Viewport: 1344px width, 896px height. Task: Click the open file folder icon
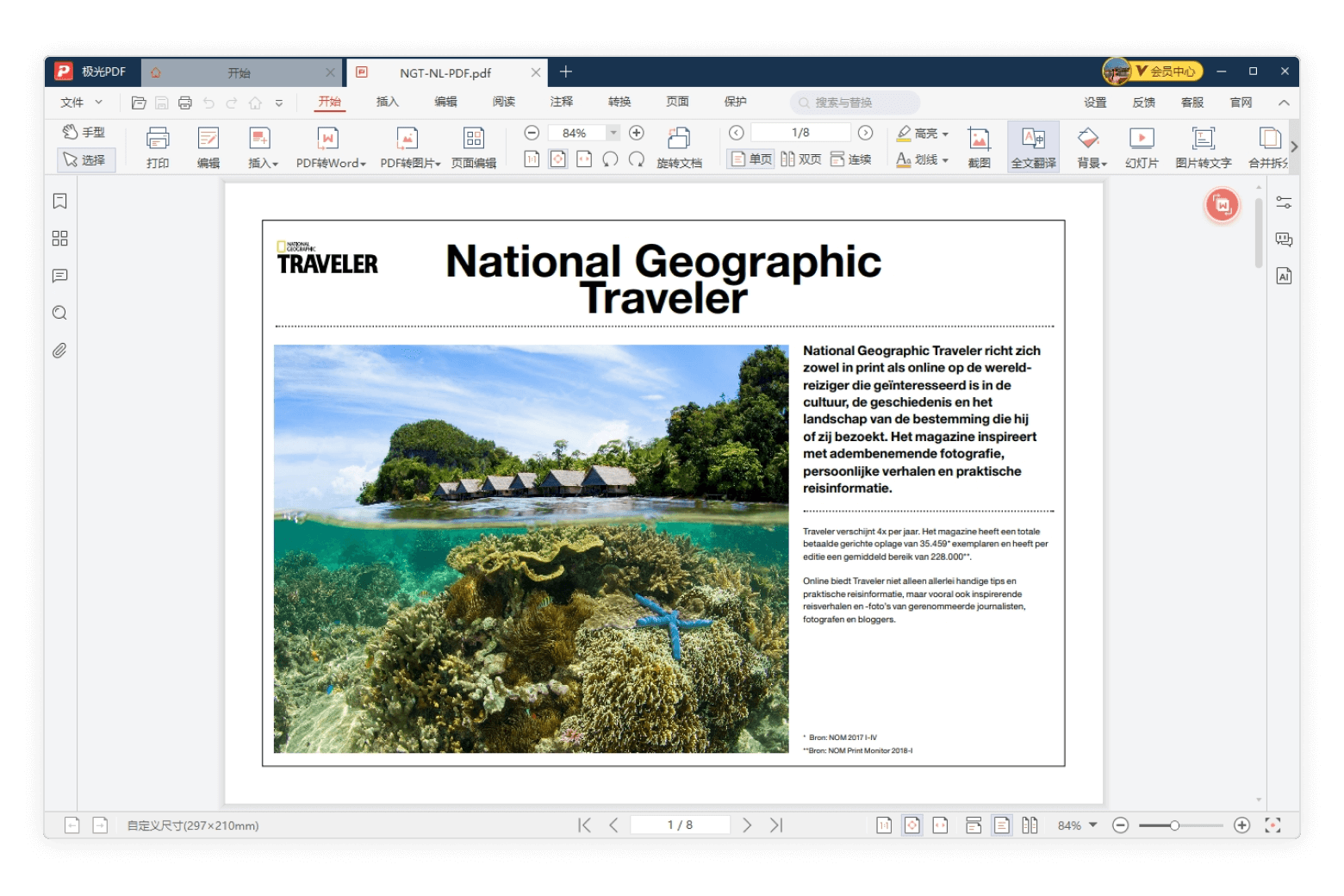point(139,103)
